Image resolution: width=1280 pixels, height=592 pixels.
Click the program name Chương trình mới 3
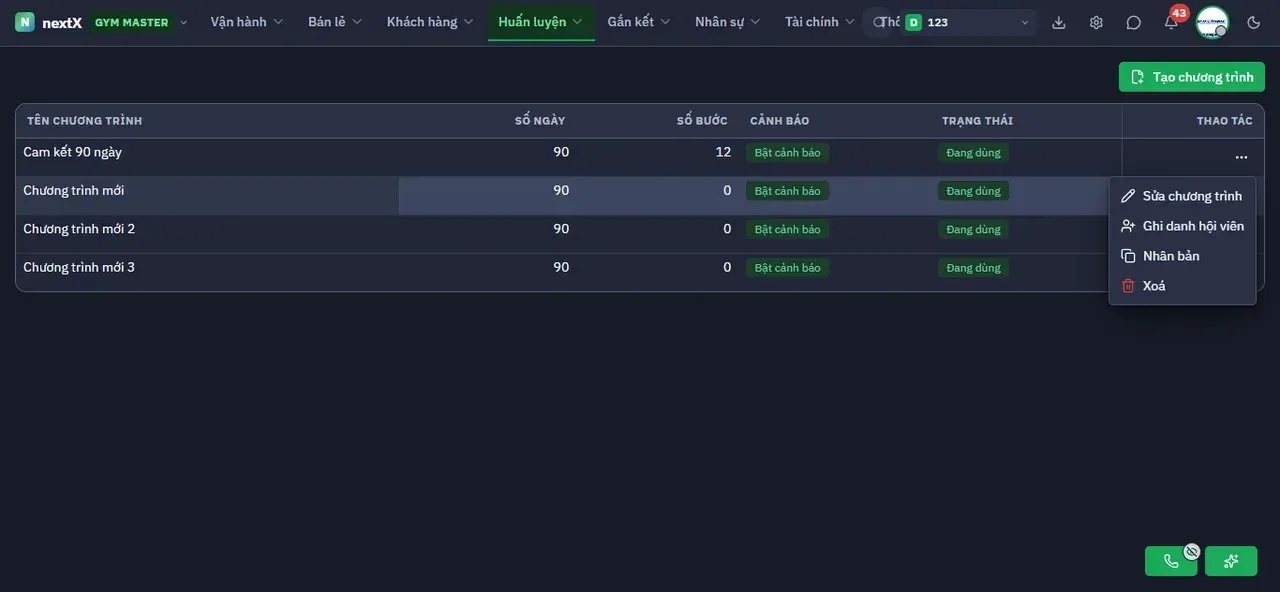79,267
